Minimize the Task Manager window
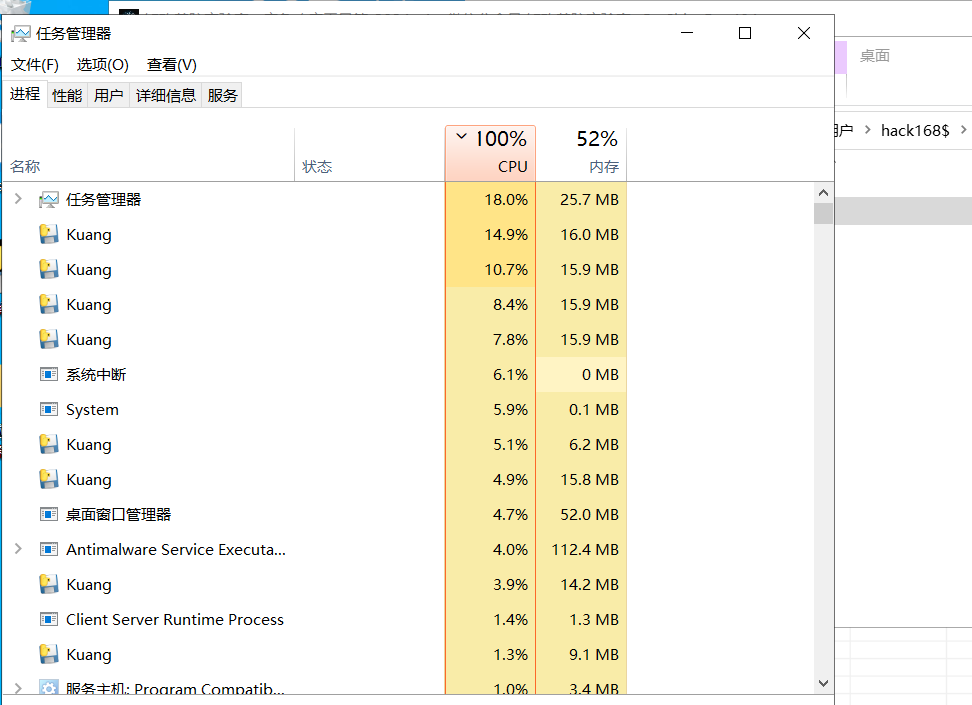The width and height of the screenshot is (972, 705). tap(687, 33)
